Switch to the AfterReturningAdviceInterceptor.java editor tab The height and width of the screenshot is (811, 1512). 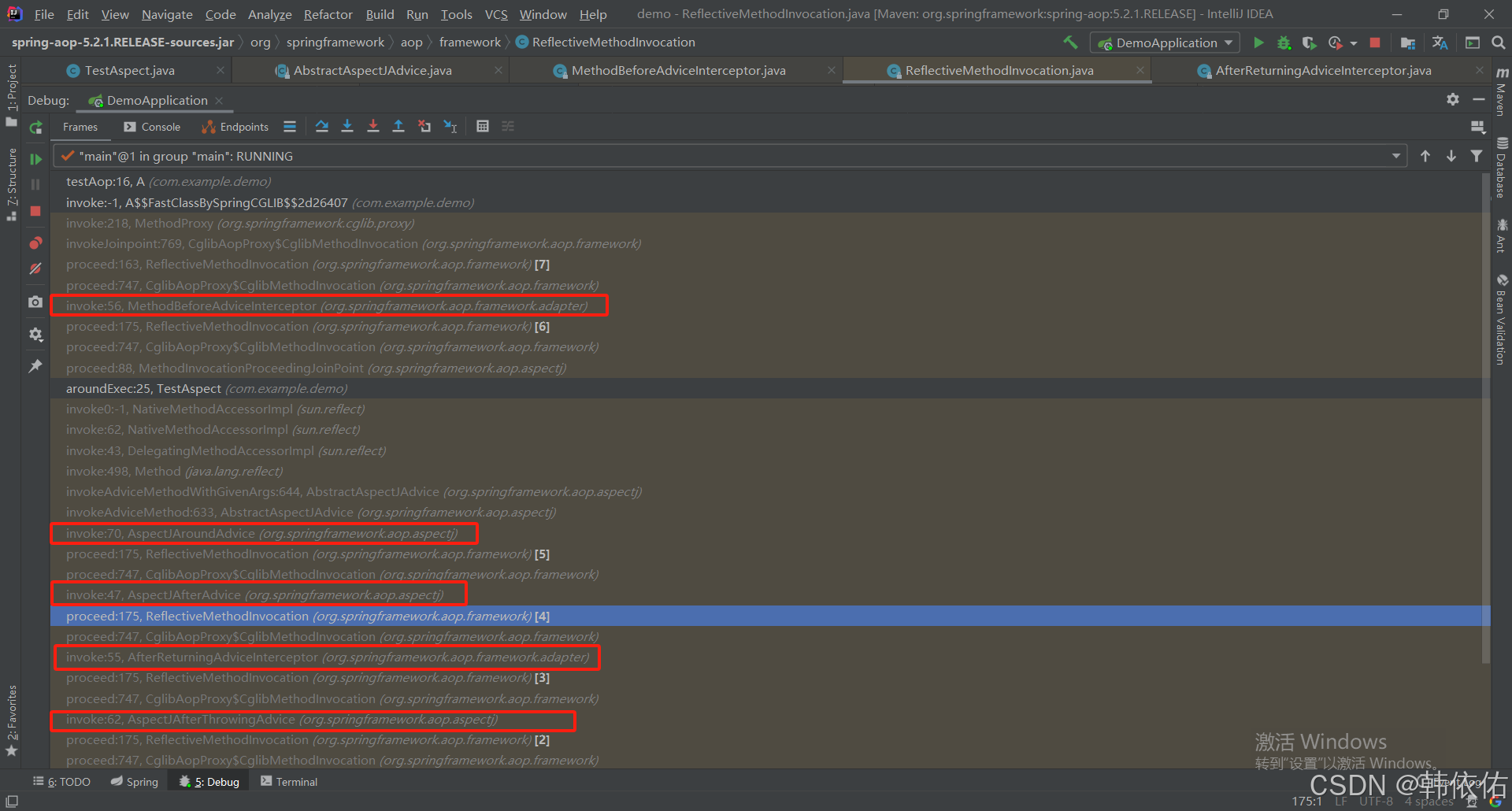(1323, 71)
